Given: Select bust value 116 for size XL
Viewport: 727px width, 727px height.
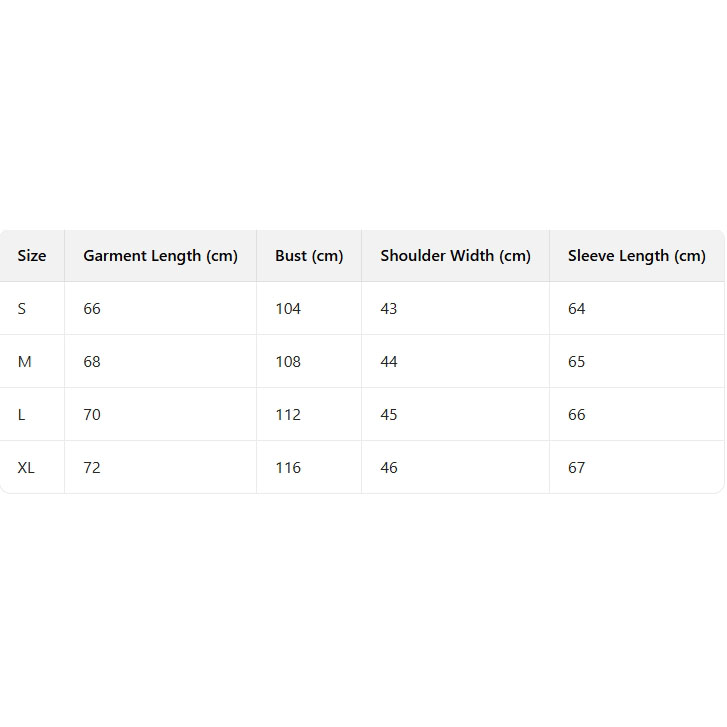Looking at the screenshot, I should click(288, 468).
